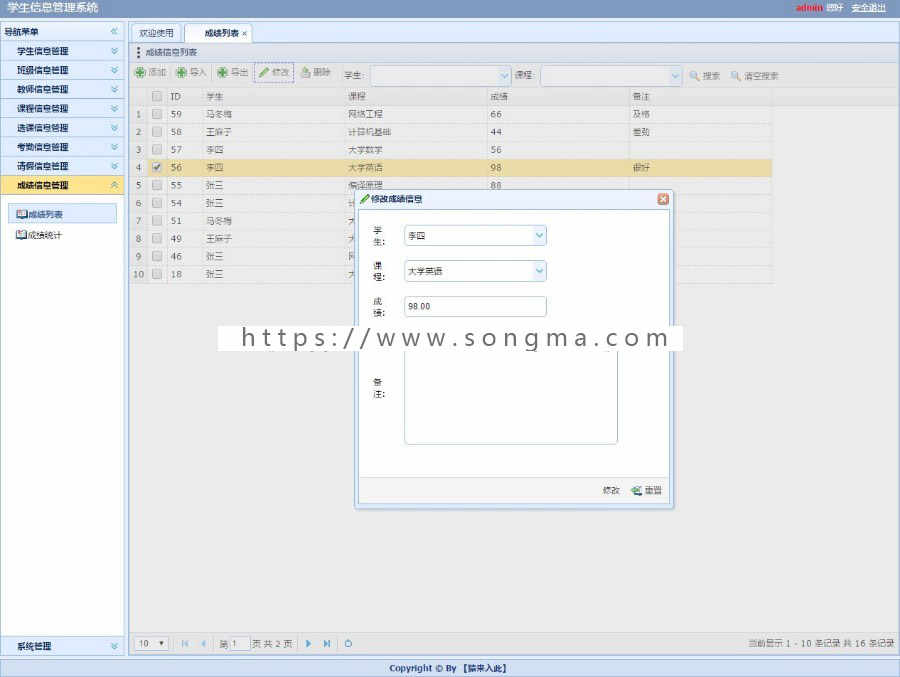Check the row with ID 59 checkbox
The width and height of the screenshot is (900, 677).
(x=157, y=114)
